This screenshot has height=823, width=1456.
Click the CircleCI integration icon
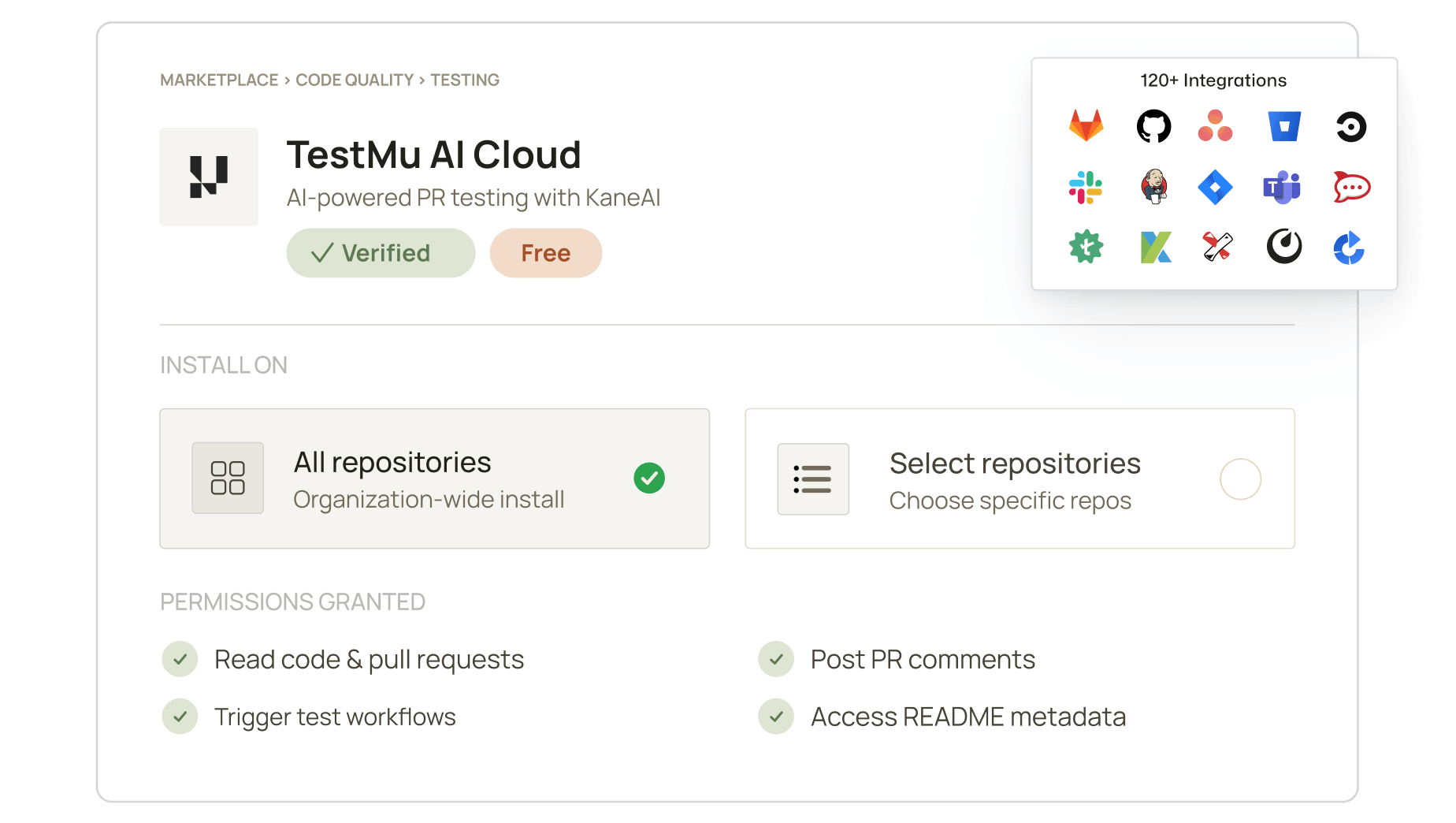tap(1351, 127)
